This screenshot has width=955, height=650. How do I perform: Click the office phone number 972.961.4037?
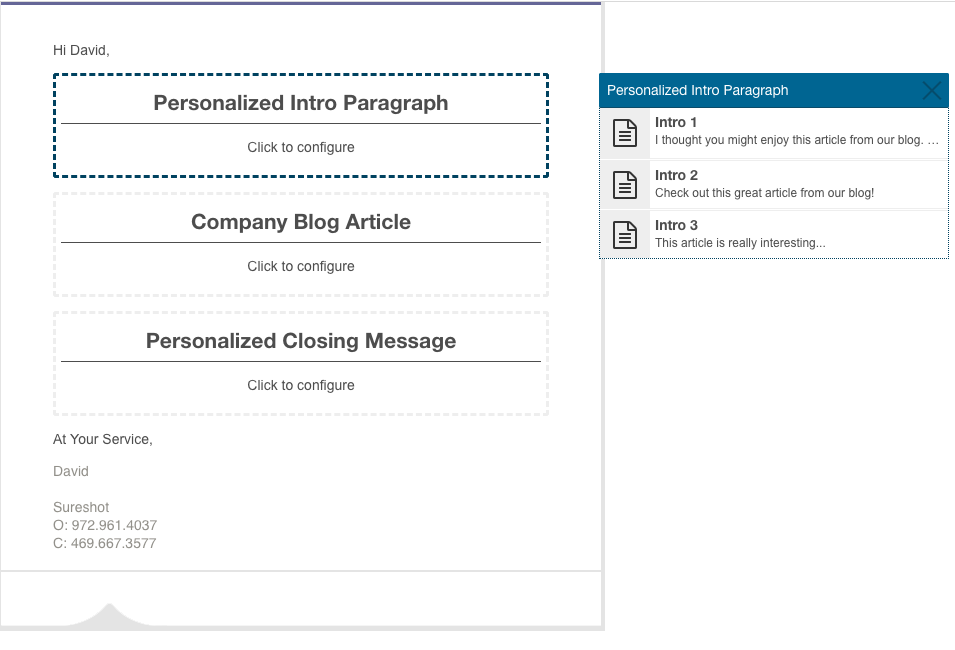coord(105,525)
